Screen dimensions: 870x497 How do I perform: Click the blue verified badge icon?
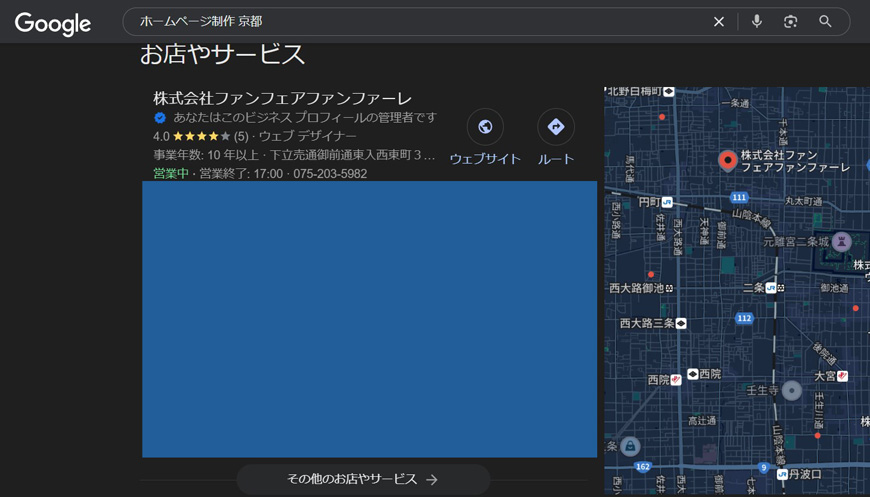coord(160,118)
